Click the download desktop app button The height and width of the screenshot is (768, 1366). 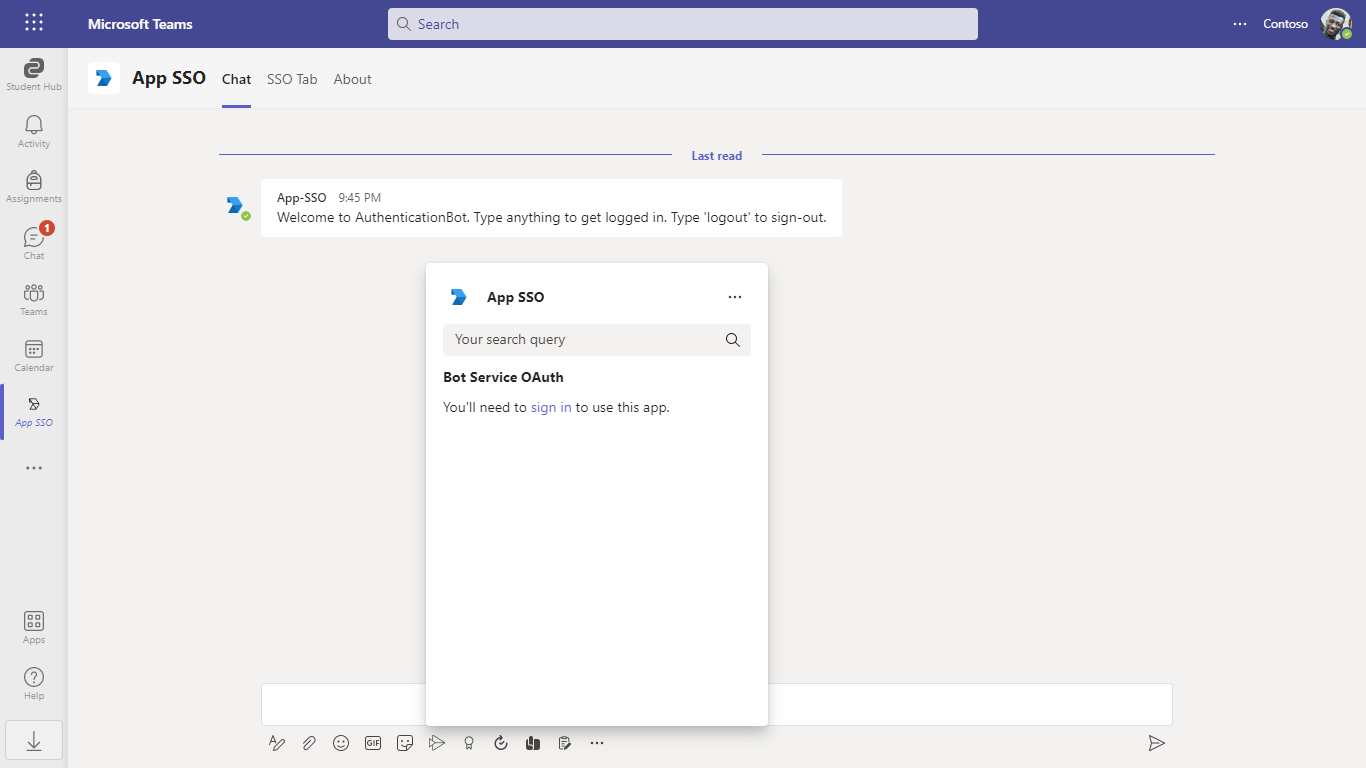pyautogui.click(x=34, y=741)
